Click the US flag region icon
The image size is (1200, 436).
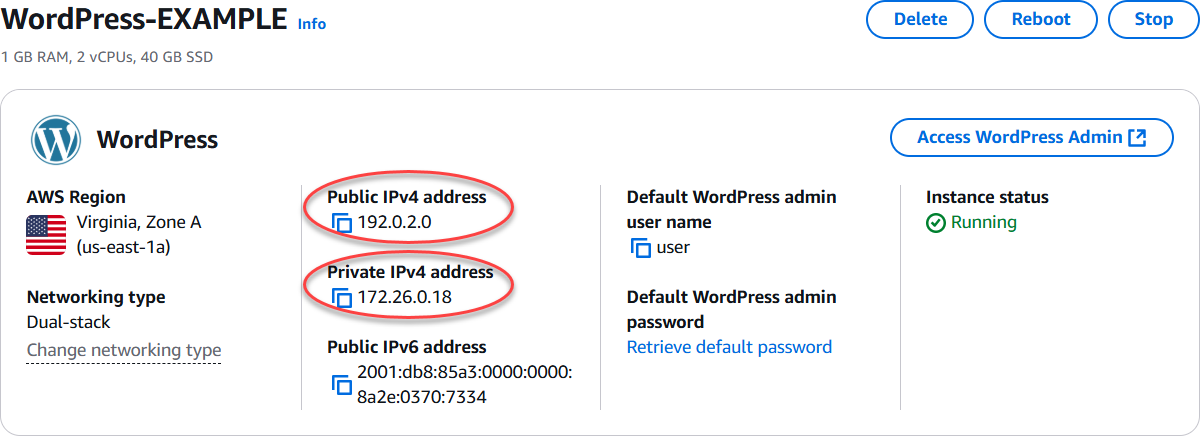46,235
